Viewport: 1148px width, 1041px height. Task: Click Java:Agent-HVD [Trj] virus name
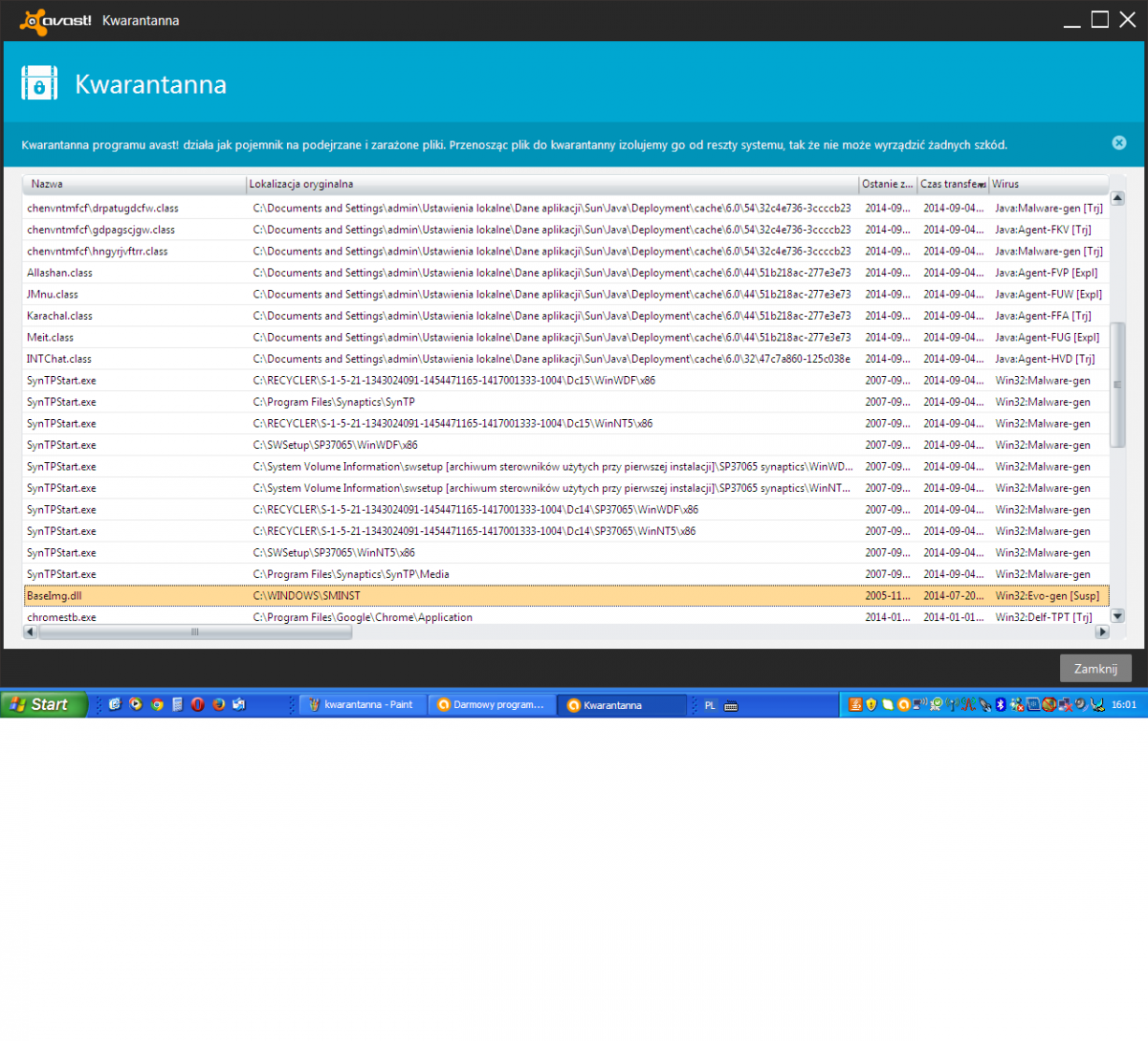coord(1045,359)
